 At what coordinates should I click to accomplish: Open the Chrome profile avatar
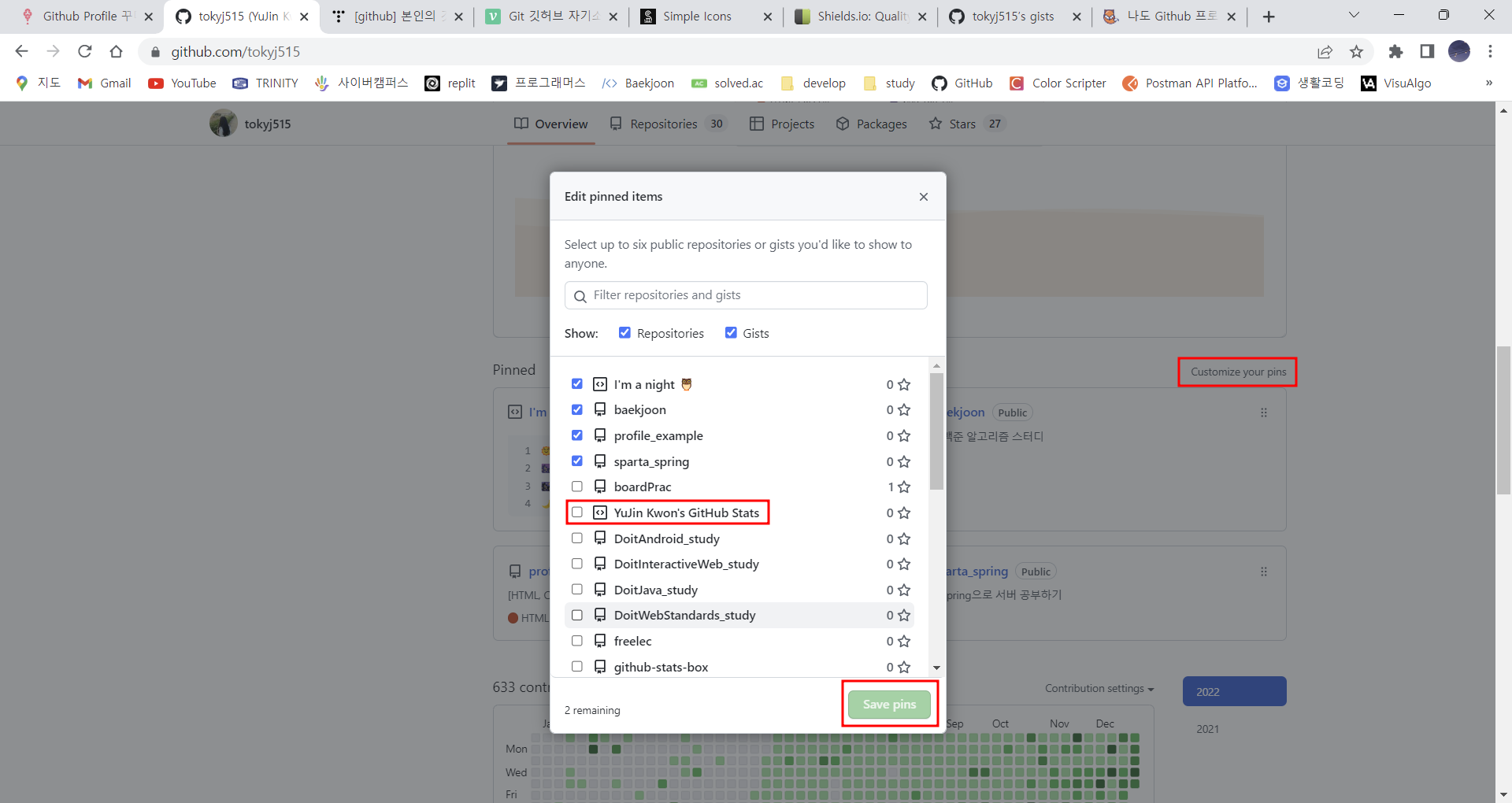point(1459,51)
